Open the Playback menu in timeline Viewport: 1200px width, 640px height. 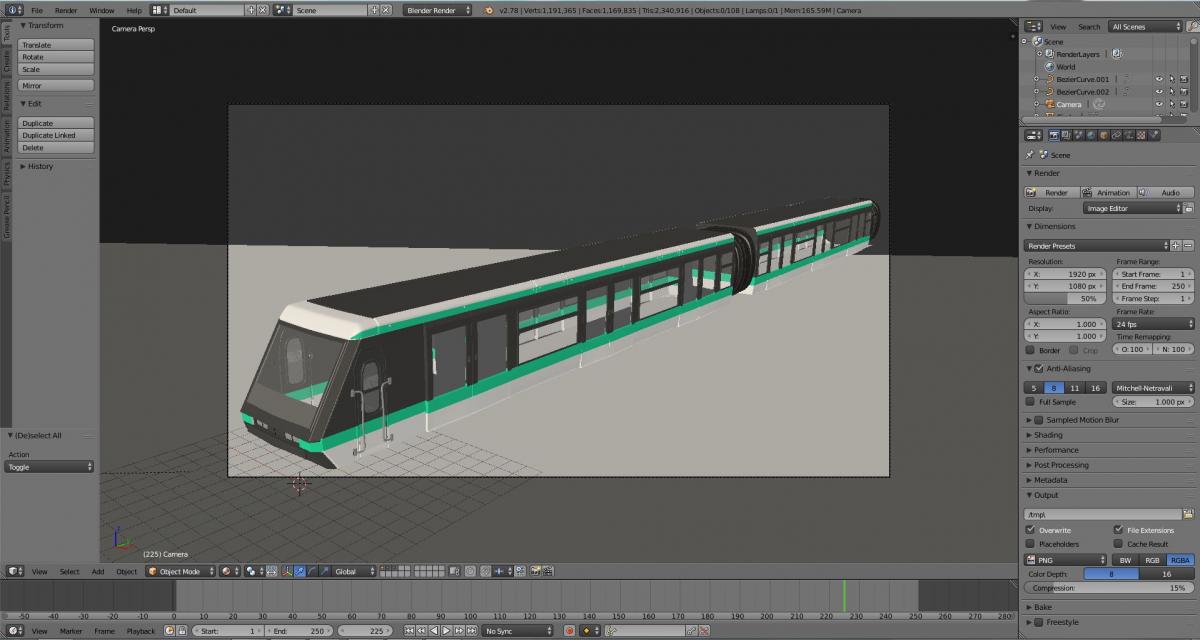(141, 631)
